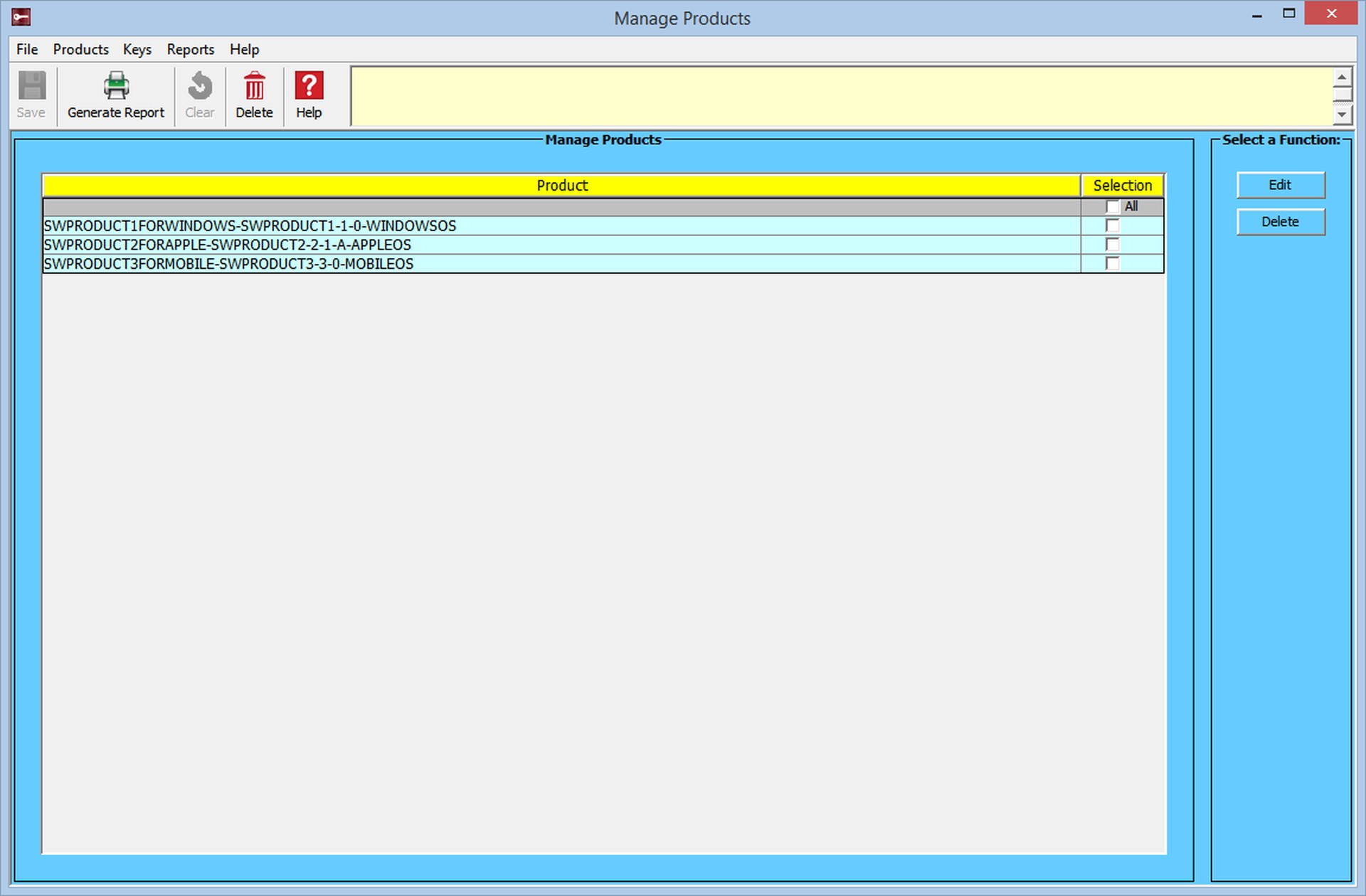
Task: Check the All selection checkbox
Action: (x=1112, y=207)
